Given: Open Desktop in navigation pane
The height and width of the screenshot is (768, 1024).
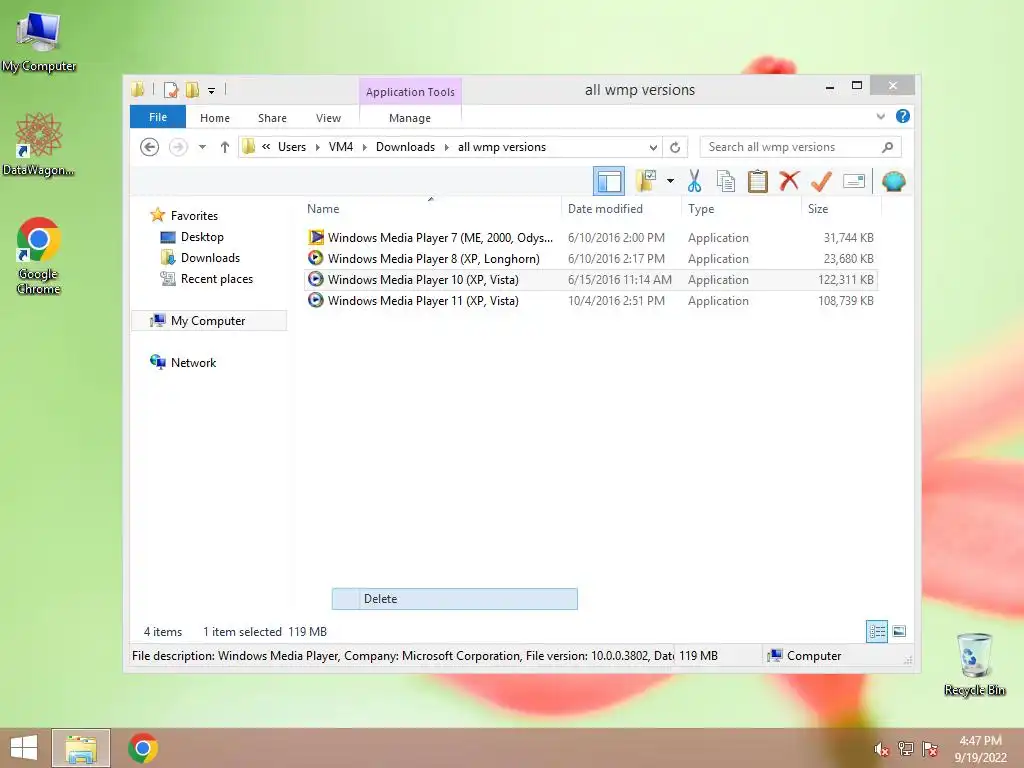Looking at the screenshot, I should 202,237.
